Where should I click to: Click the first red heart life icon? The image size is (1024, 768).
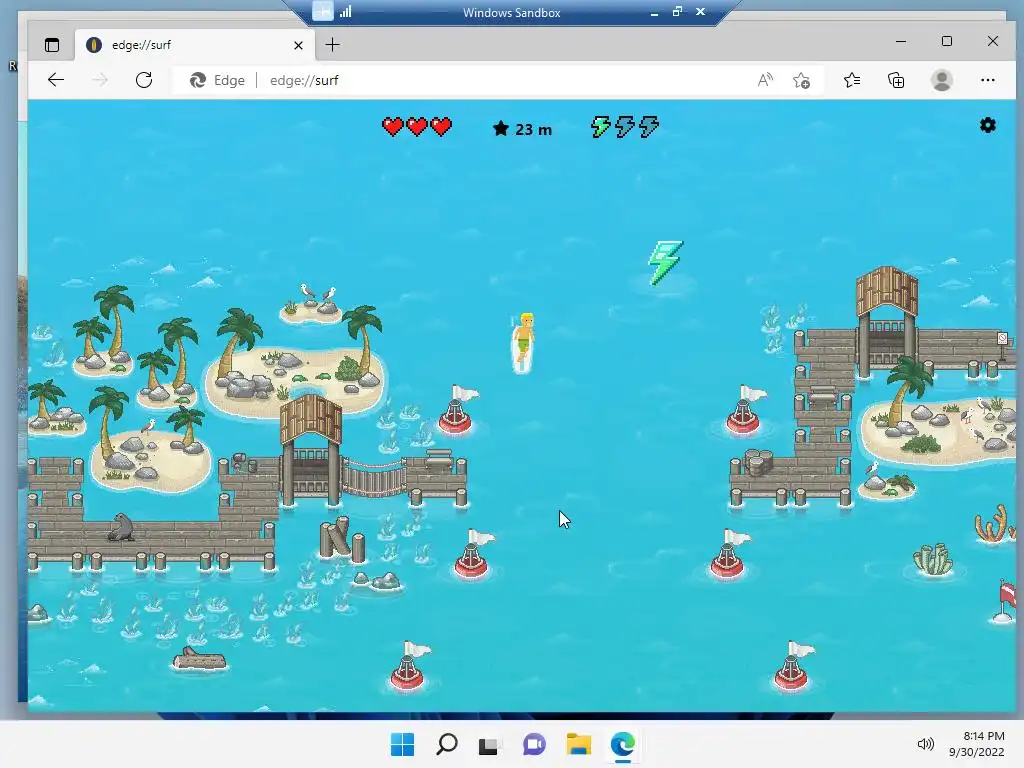(392, 126)
